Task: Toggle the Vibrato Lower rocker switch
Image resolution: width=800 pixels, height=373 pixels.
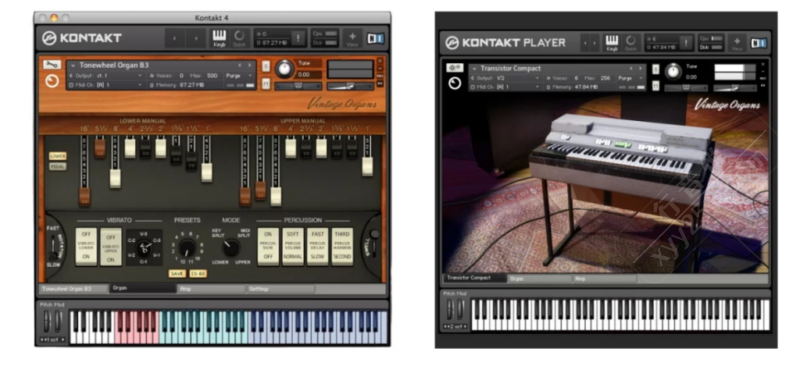Action: tap(86, 246)
